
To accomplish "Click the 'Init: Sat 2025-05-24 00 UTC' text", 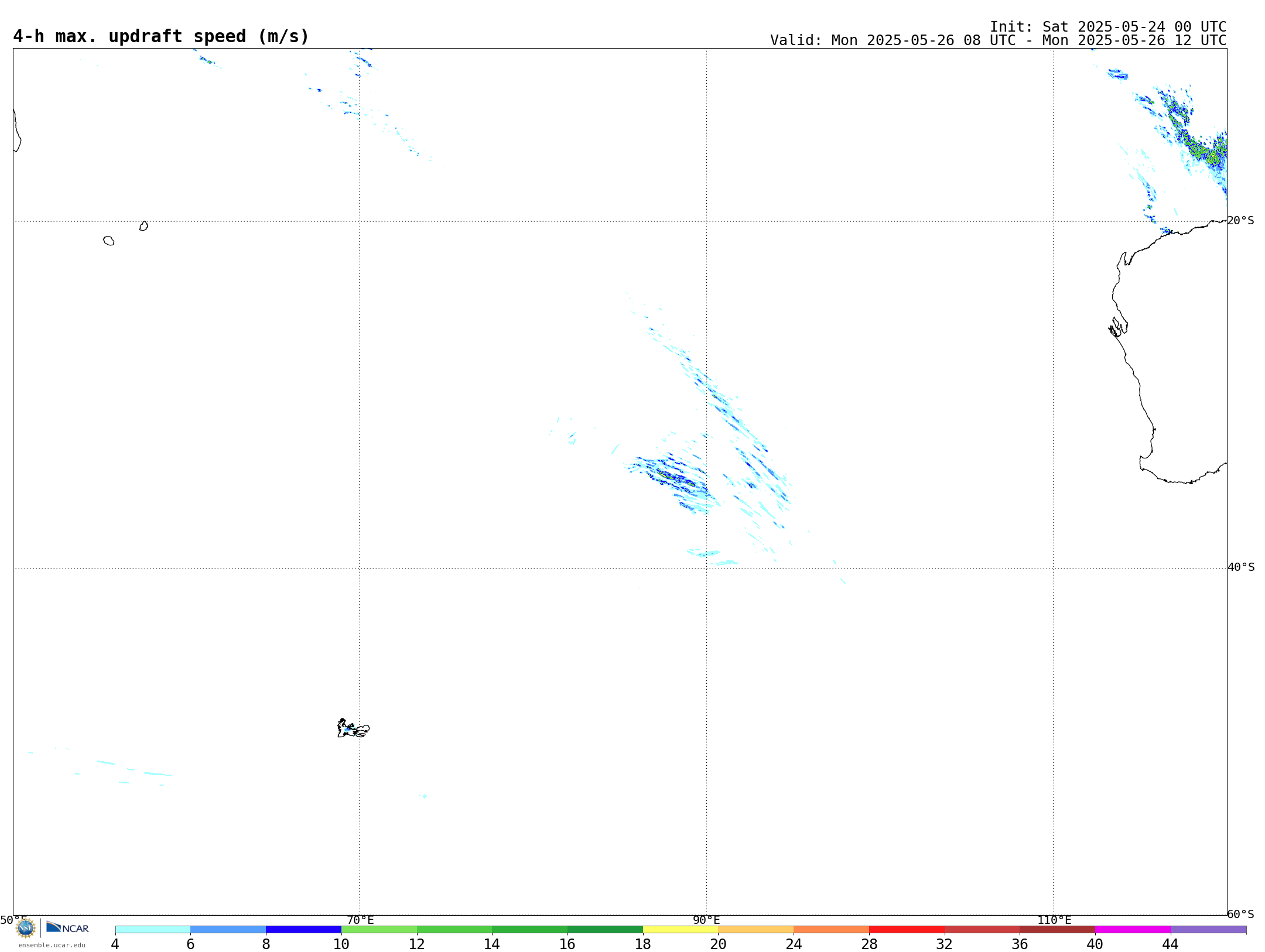I will [1108, 27].
